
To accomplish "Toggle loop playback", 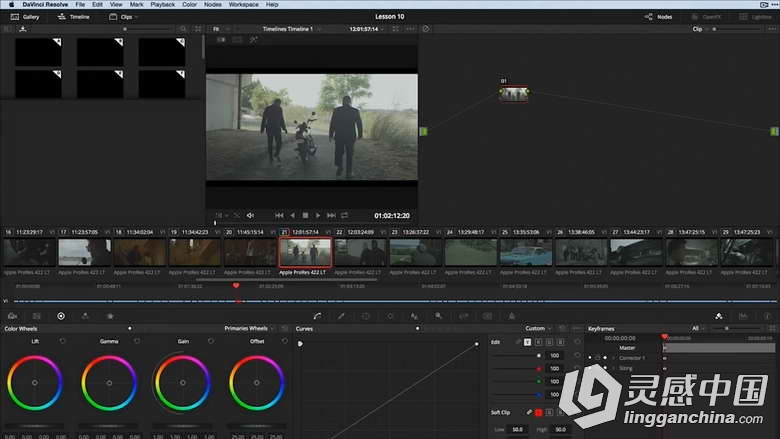I will (344, 215).
